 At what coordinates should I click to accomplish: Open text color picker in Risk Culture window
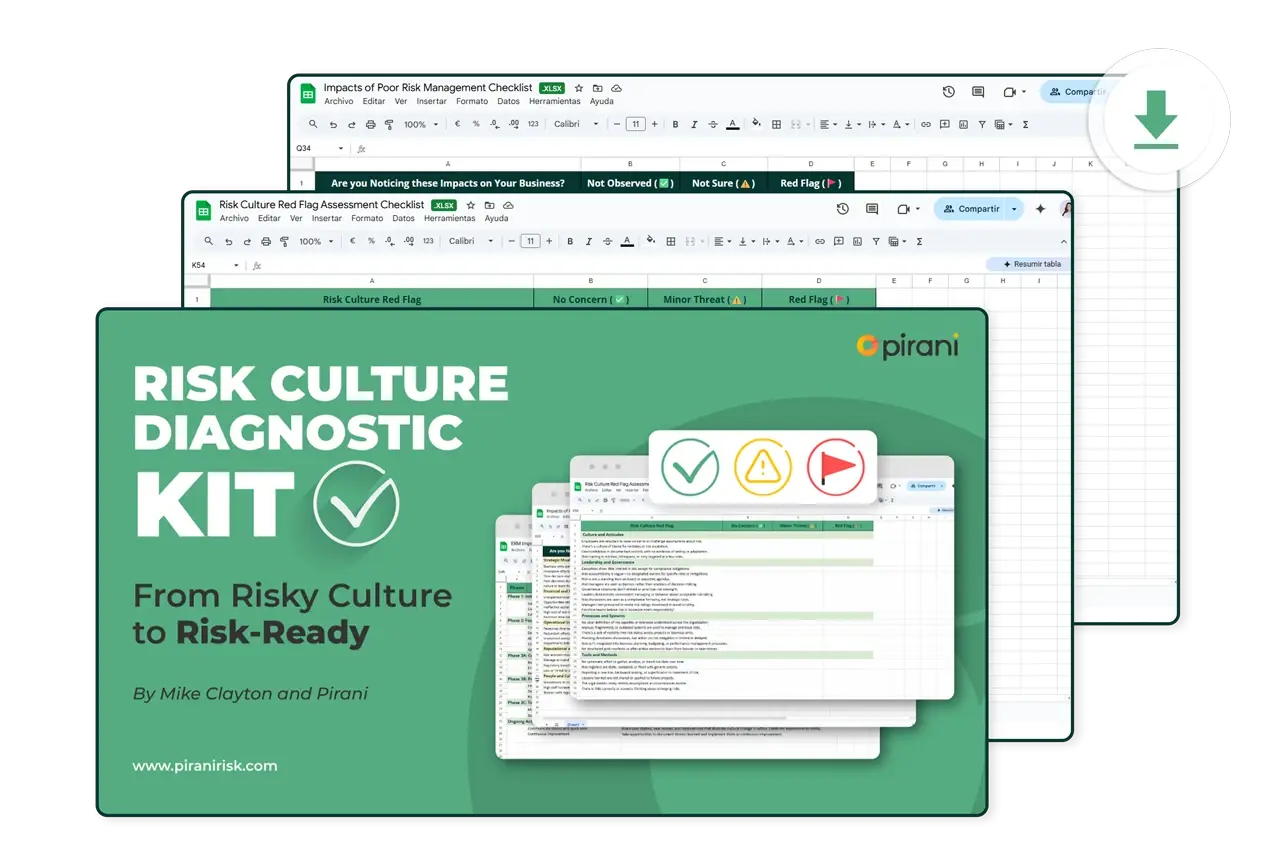tap(627, 241)
